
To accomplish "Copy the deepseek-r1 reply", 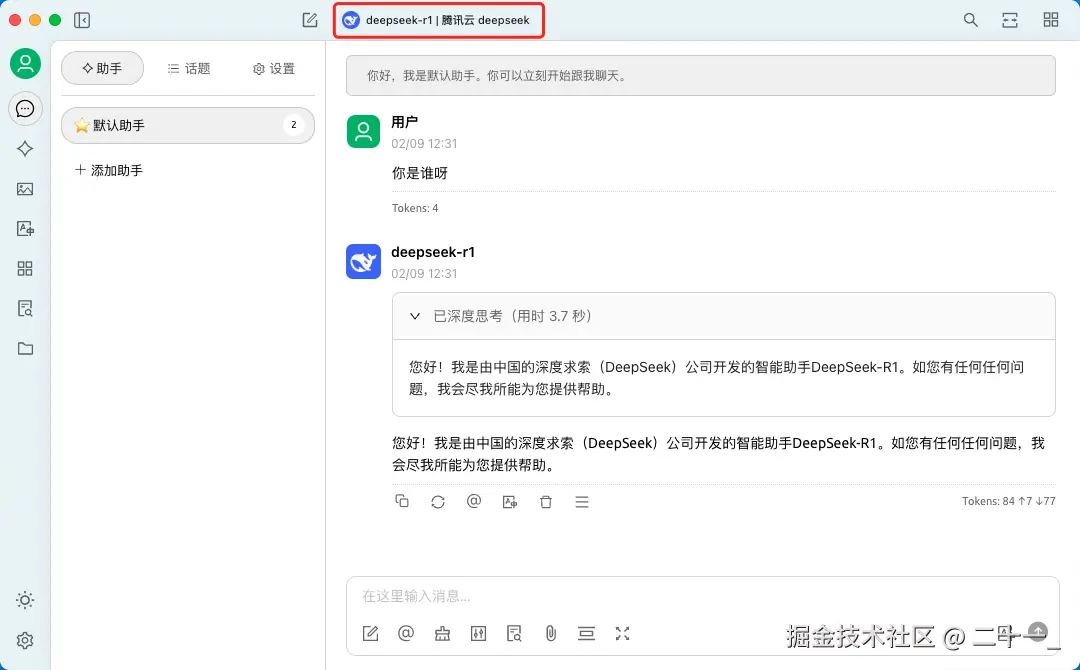I will pos(402,501).
